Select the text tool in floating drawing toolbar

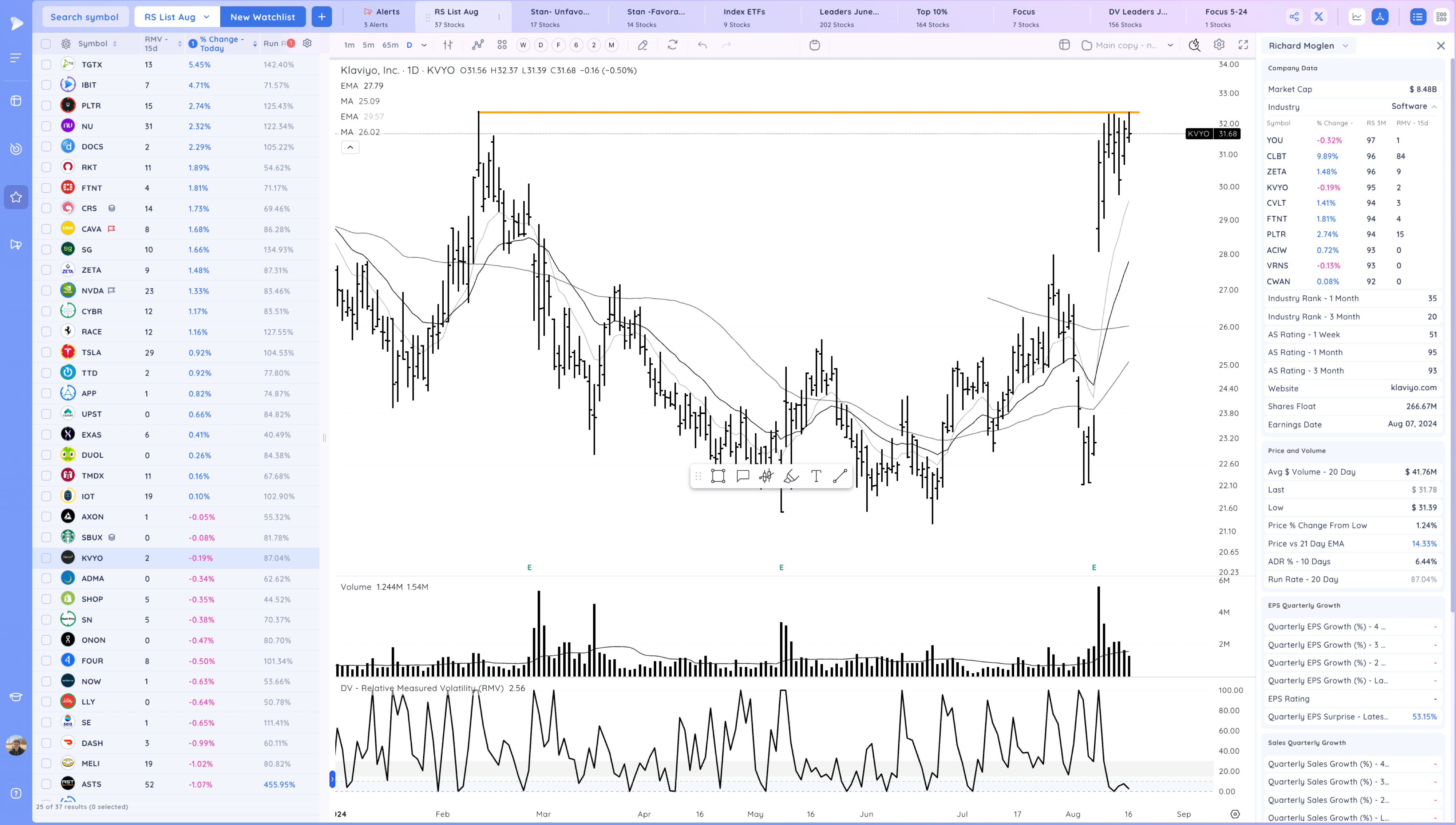coord(815,476)
